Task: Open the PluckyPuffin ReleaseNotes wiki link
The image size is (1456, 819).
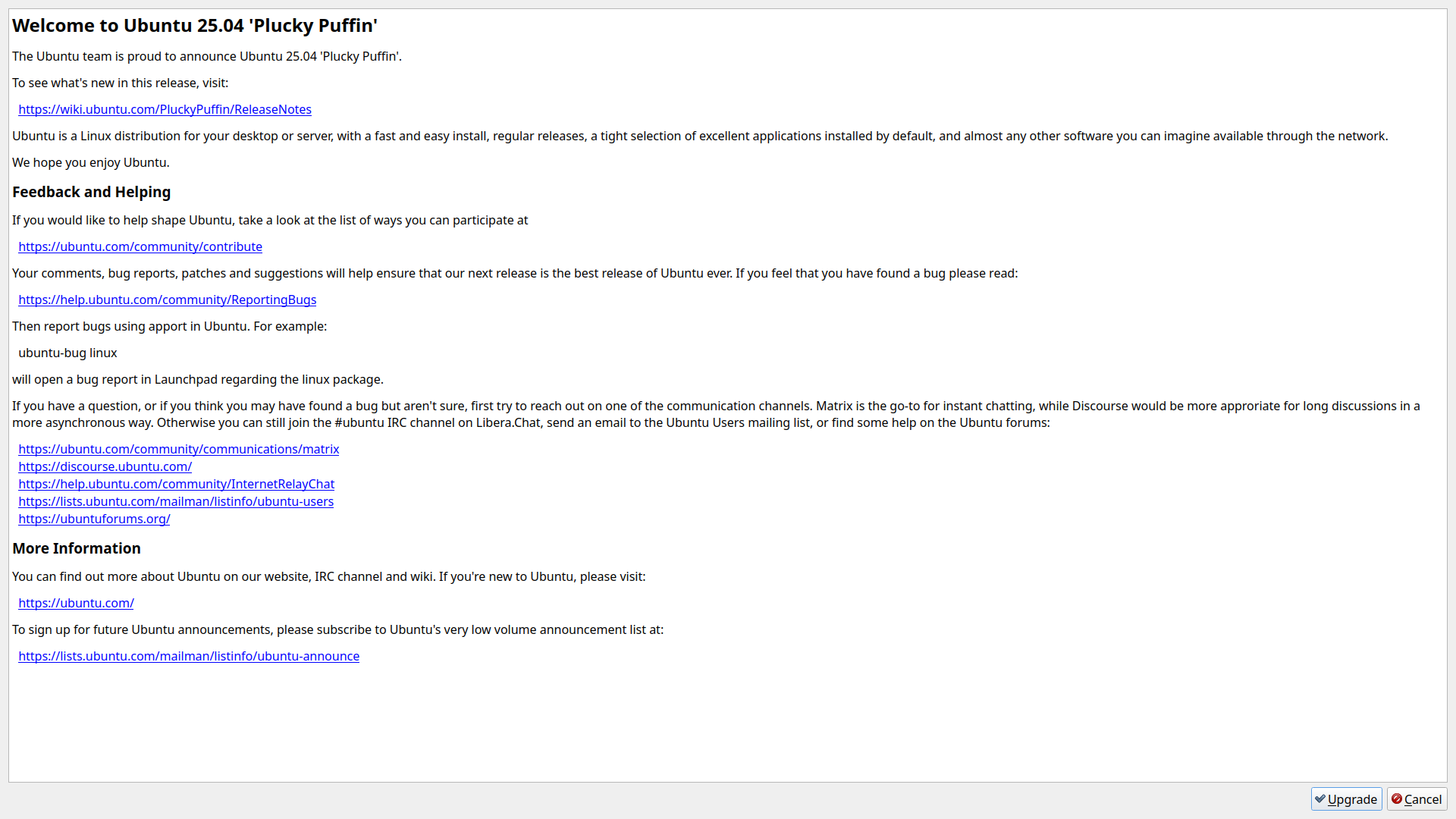Action: click(x=165, y=109)
